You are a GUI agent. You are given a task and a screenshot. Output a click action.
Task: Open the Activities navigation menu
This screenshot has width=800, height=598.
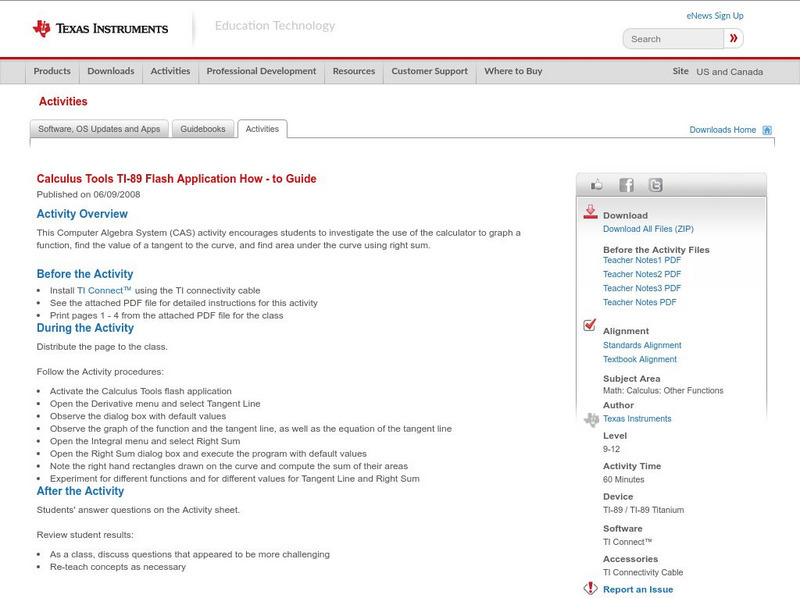[x=170, y=71]
